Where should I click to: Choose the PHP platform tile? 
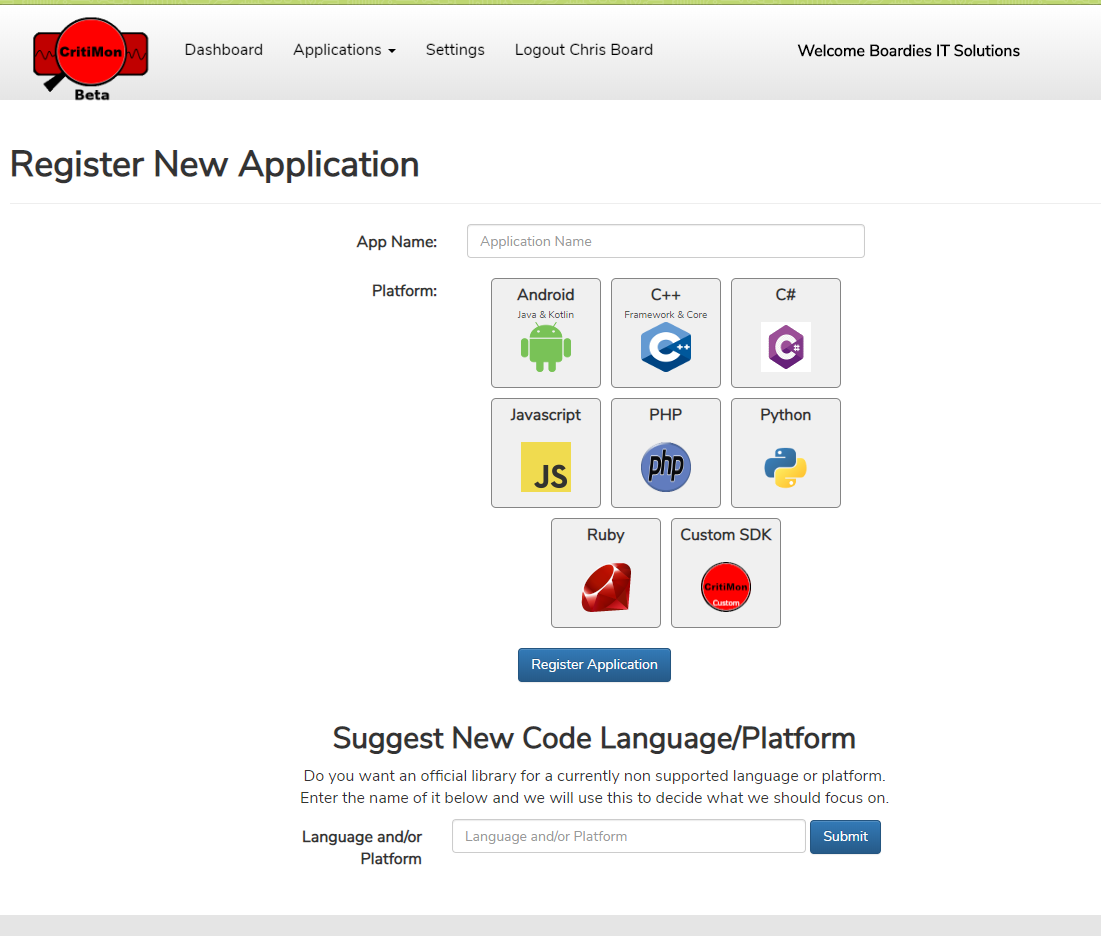point(666,453)
